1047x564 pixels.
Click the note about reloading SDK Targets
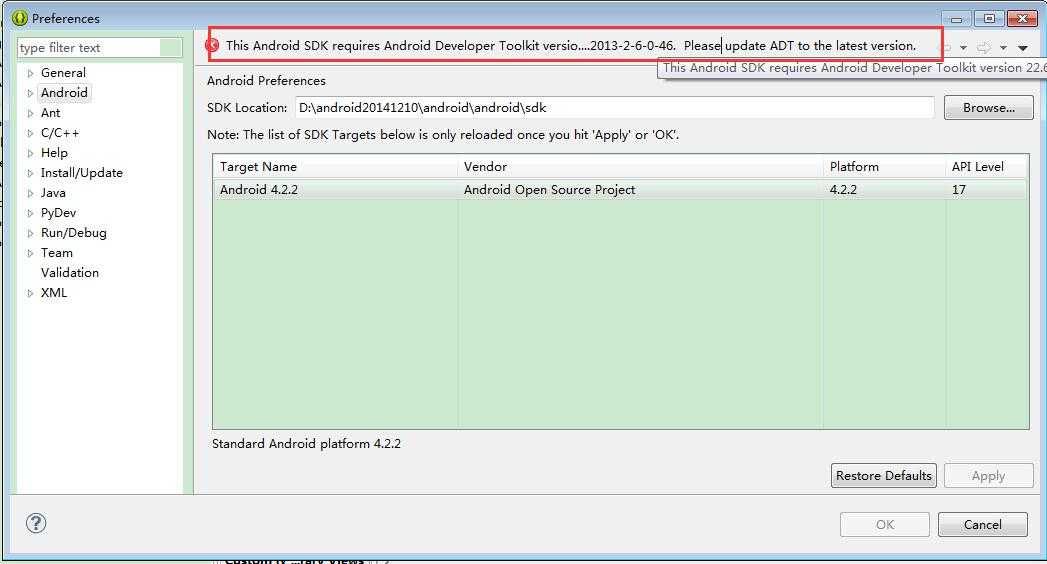443,135
